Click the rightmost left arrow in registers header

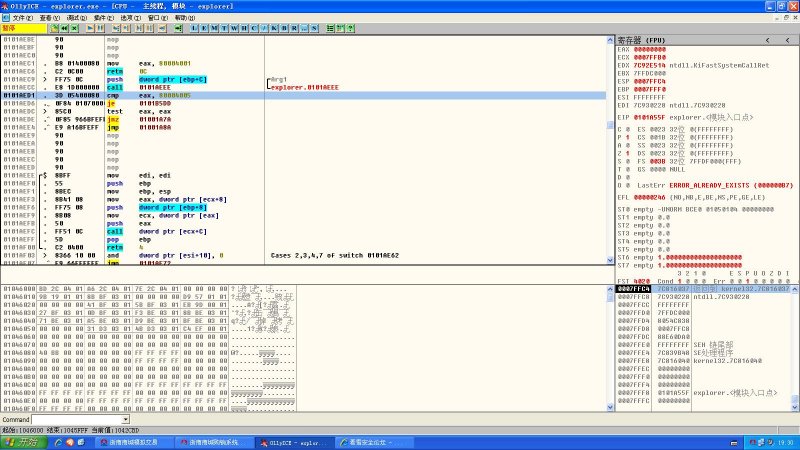788,40
